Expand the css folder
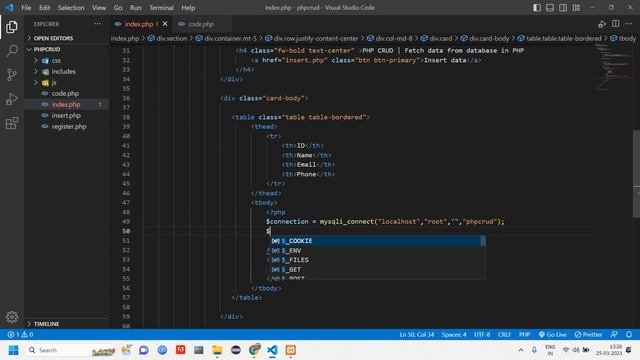 [x=56, y=60]
